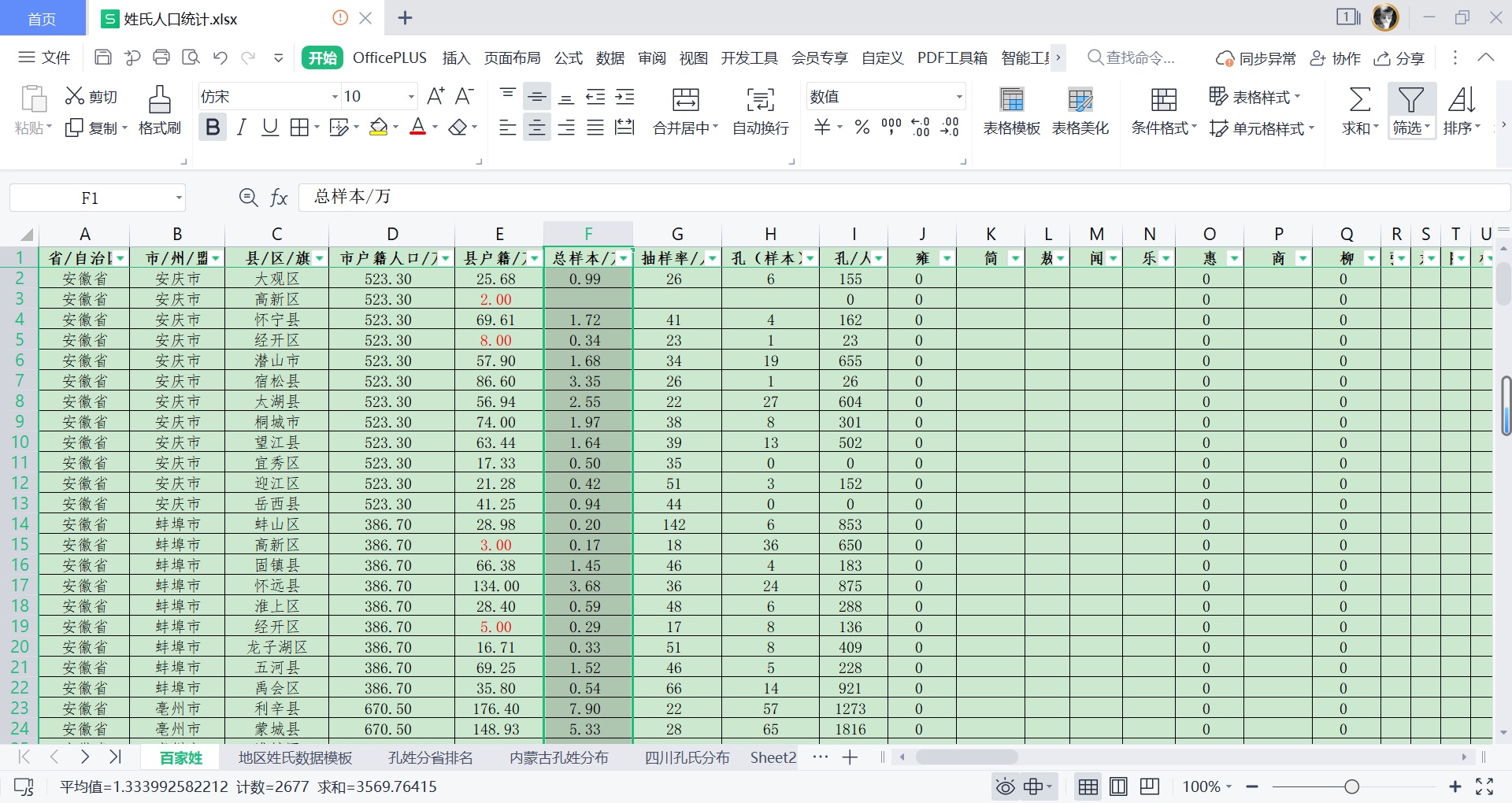Click the Wrap Text (自动换行) icon
The height and width of the screenshot is (803, 1512).
tap(760, 100)
